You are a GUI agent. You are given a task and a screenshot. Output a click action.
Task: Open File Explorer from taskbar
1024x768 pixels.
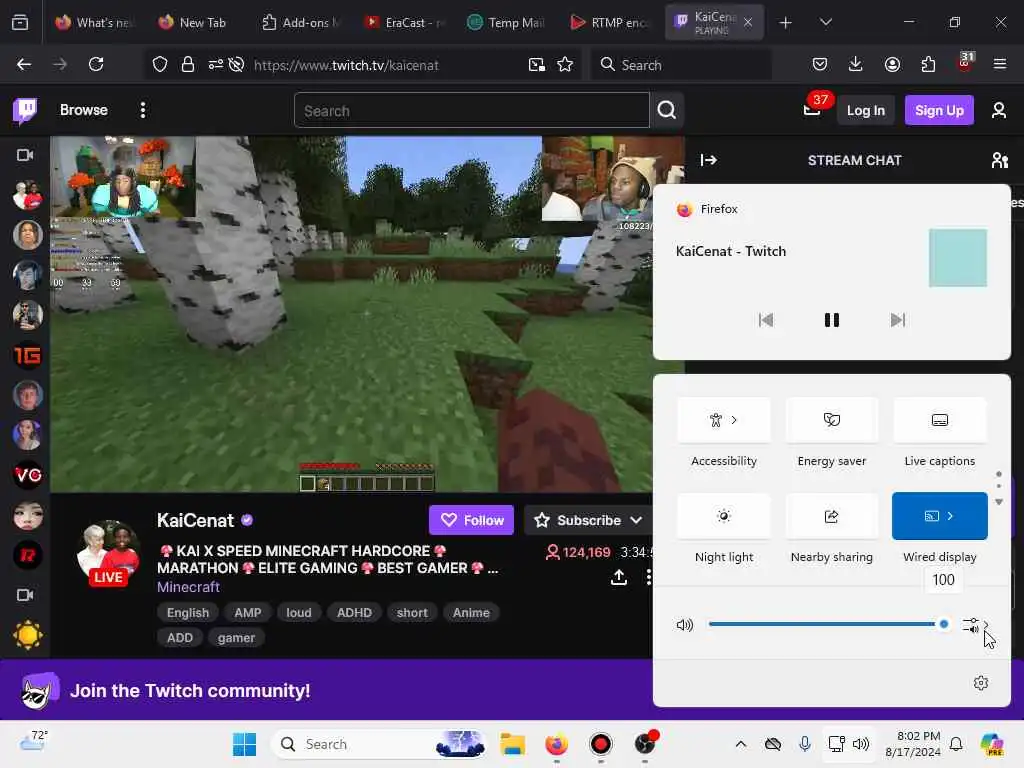coord(513,744)
